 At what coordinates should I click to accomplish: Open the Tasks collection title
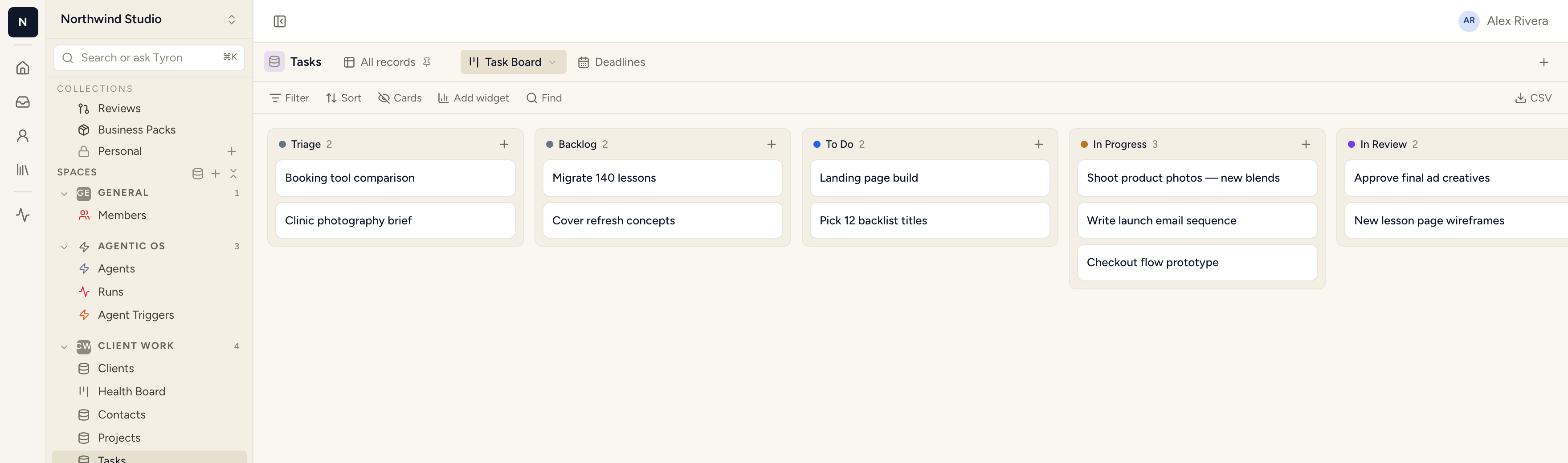click(x=306, y=61)
